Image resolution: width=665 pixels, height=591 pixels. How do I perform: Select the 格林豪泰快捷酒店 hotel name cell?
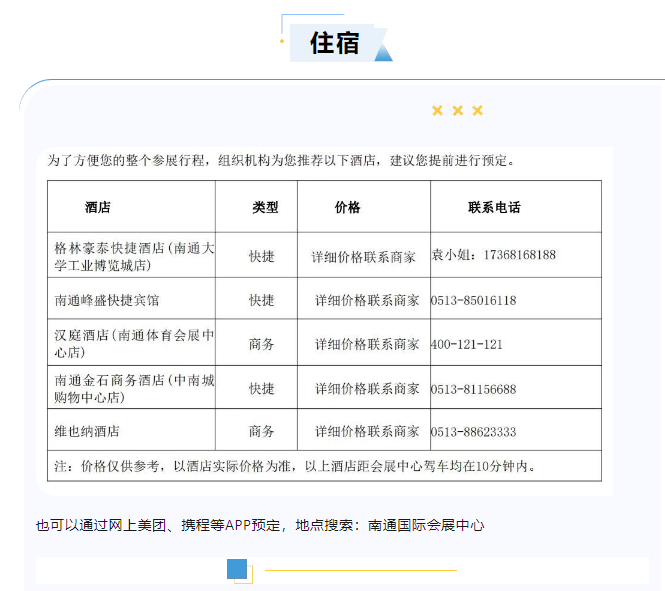coord(130,255)
